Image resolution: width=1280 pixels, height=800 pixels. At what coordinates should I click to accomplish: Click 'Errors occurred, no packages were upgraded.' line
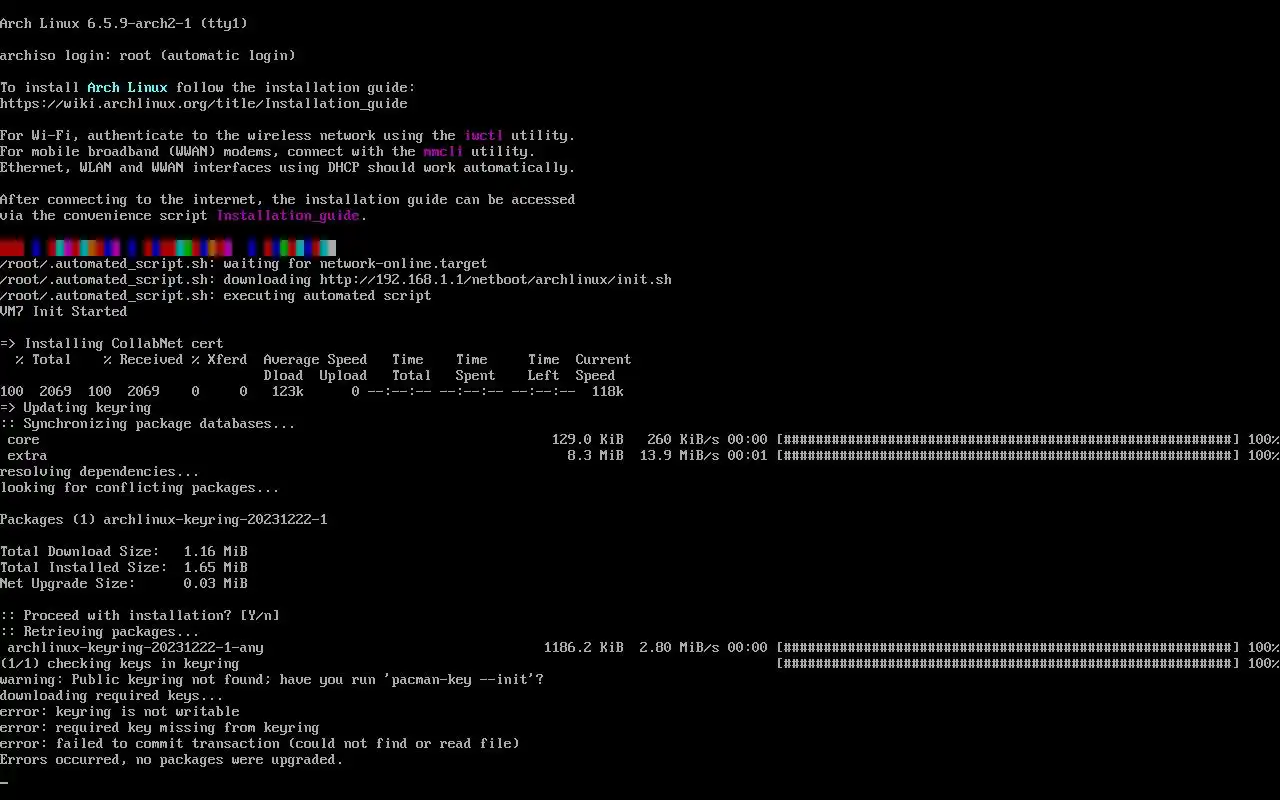point(172,759)
